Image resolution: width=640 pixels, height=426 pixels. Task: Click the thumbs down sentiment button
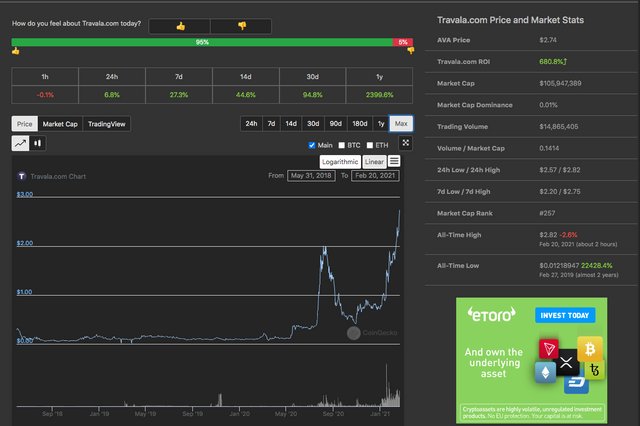(241, 25)
